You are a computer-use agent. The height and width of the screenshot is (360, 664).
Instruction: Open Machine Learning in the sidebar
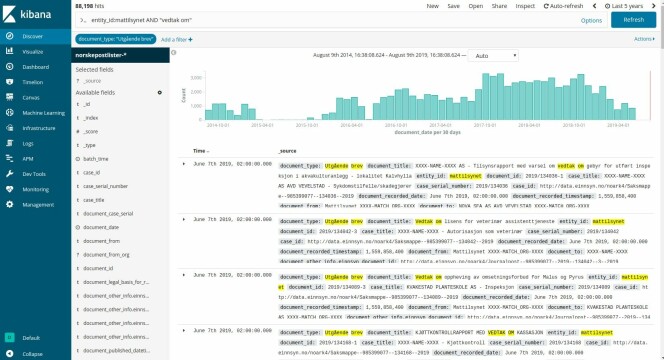click(x=36, y=113)
